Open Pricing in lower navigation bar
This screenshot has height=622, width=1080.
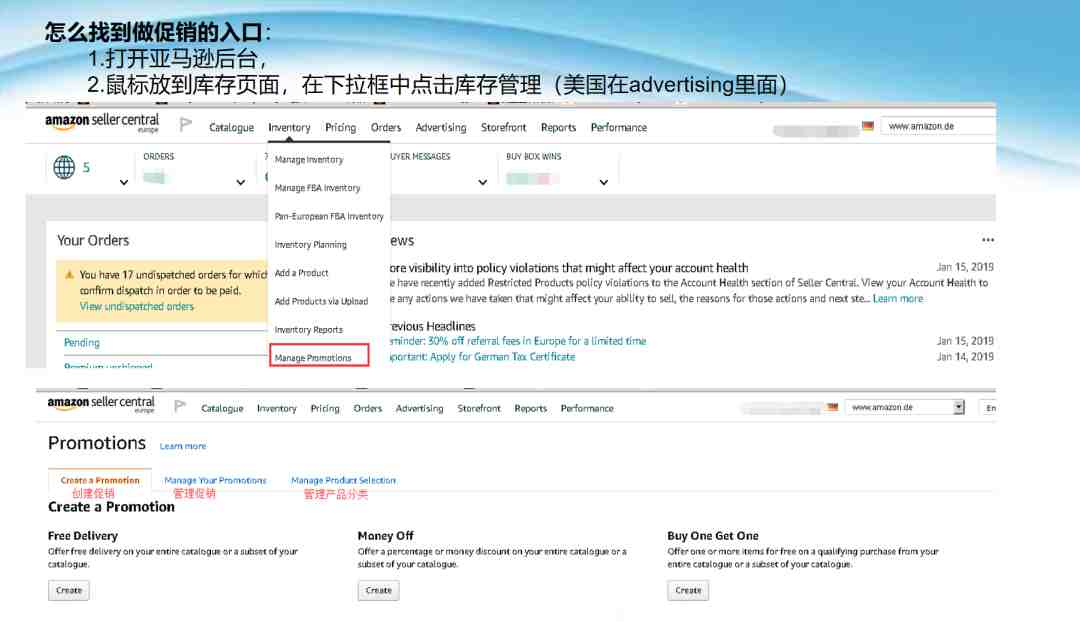coord(324,408)
